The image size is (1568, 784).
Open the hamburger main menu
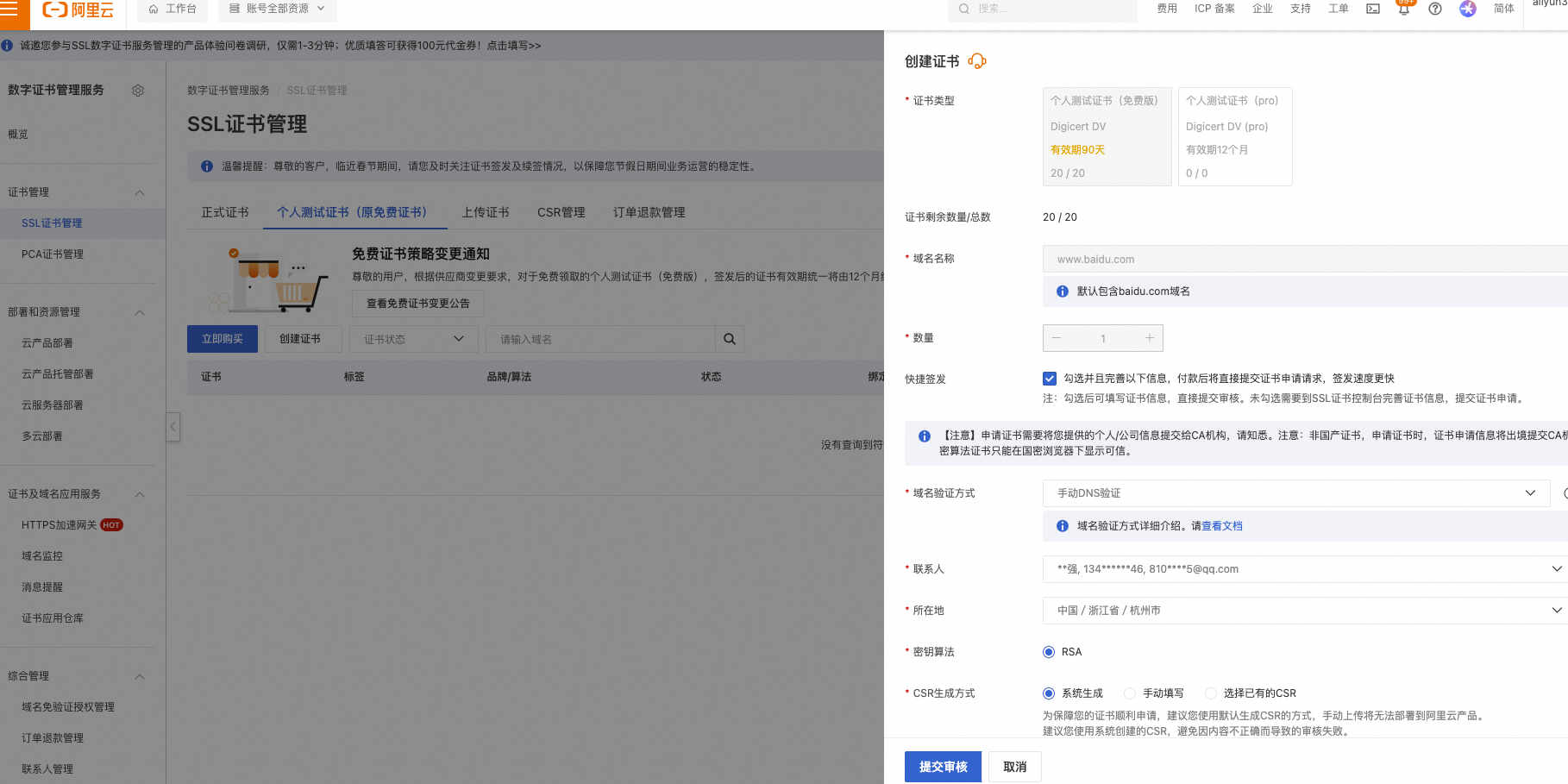coord(9,9)
